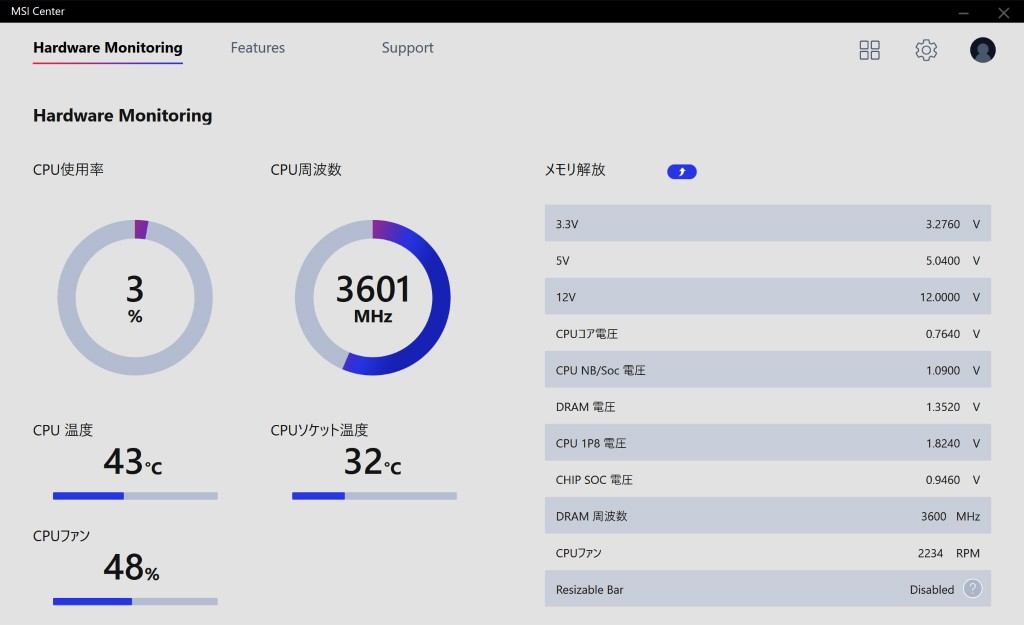Select the CPUコア電圧 row
1024x625 pixels.
[x=767, y=333]
